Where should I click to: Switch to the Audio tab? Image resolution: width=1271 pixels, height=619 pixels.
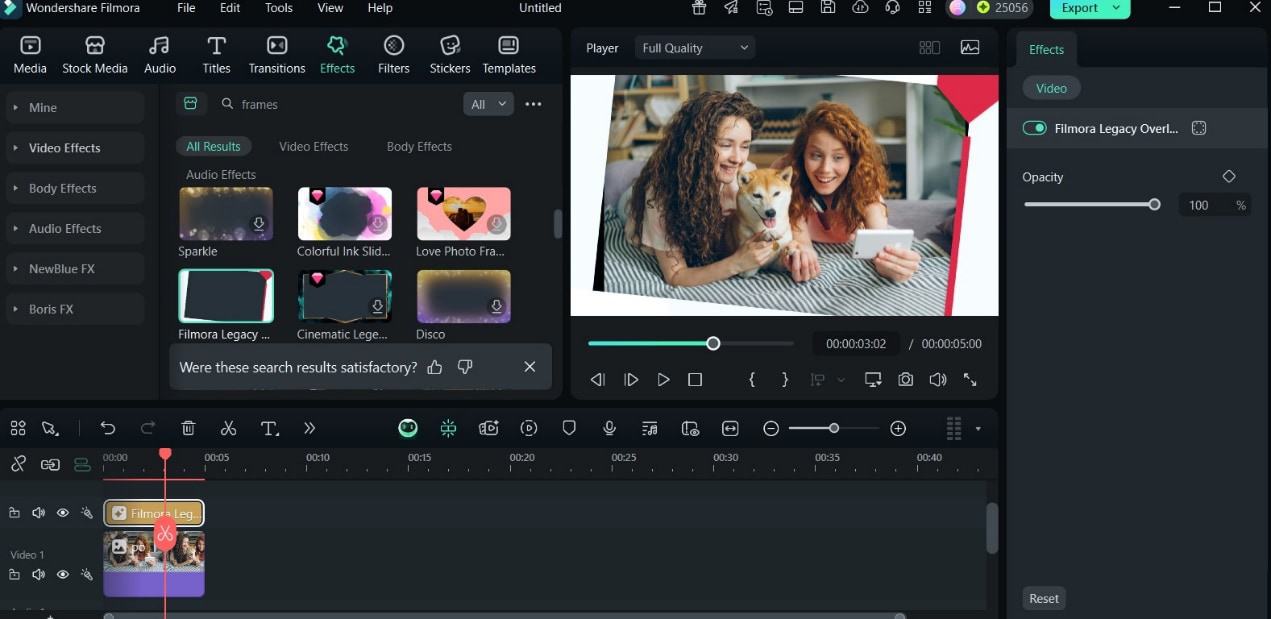[160, 55]
